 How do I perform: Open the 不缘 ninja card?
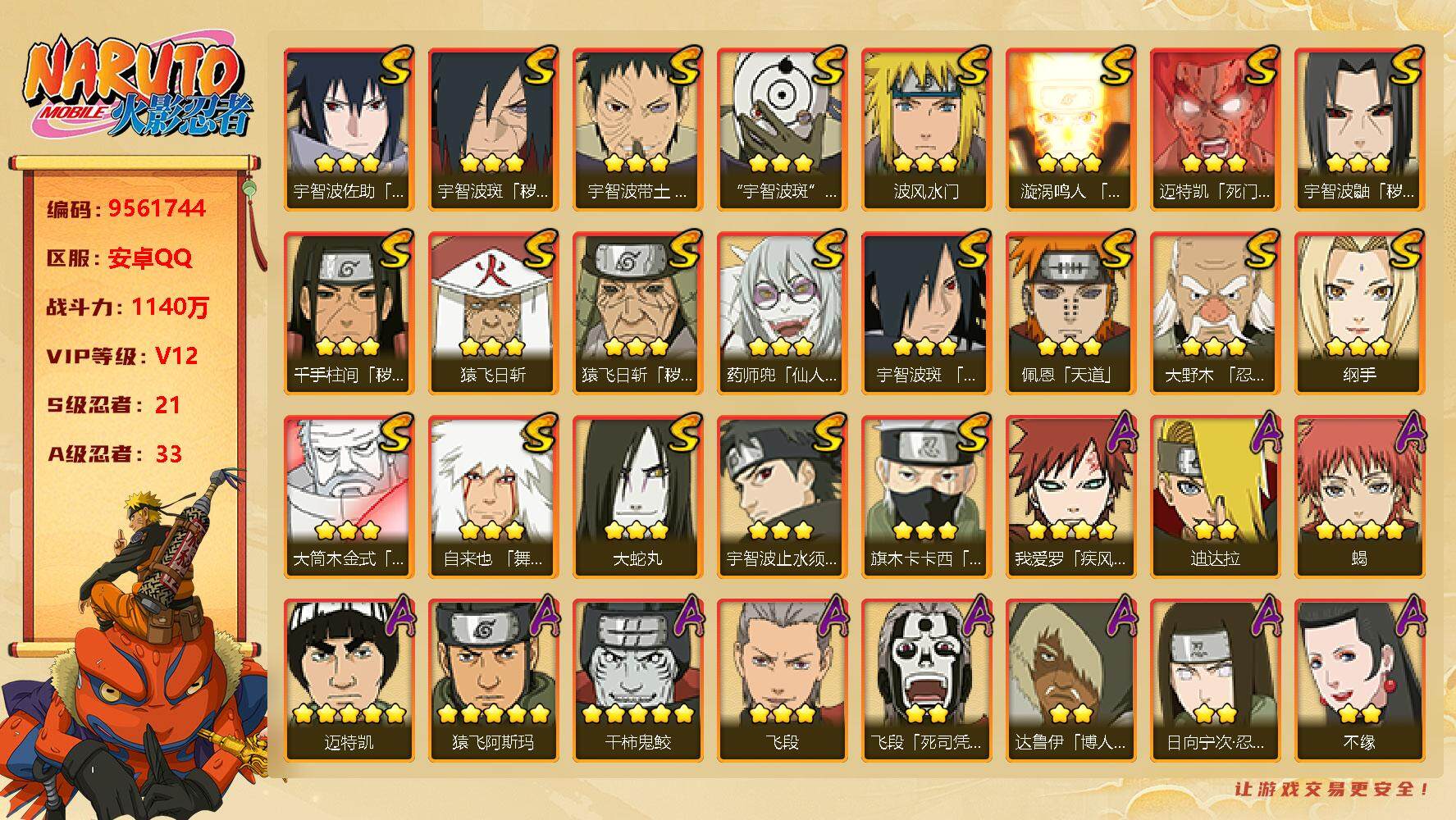pos(1359,680)
